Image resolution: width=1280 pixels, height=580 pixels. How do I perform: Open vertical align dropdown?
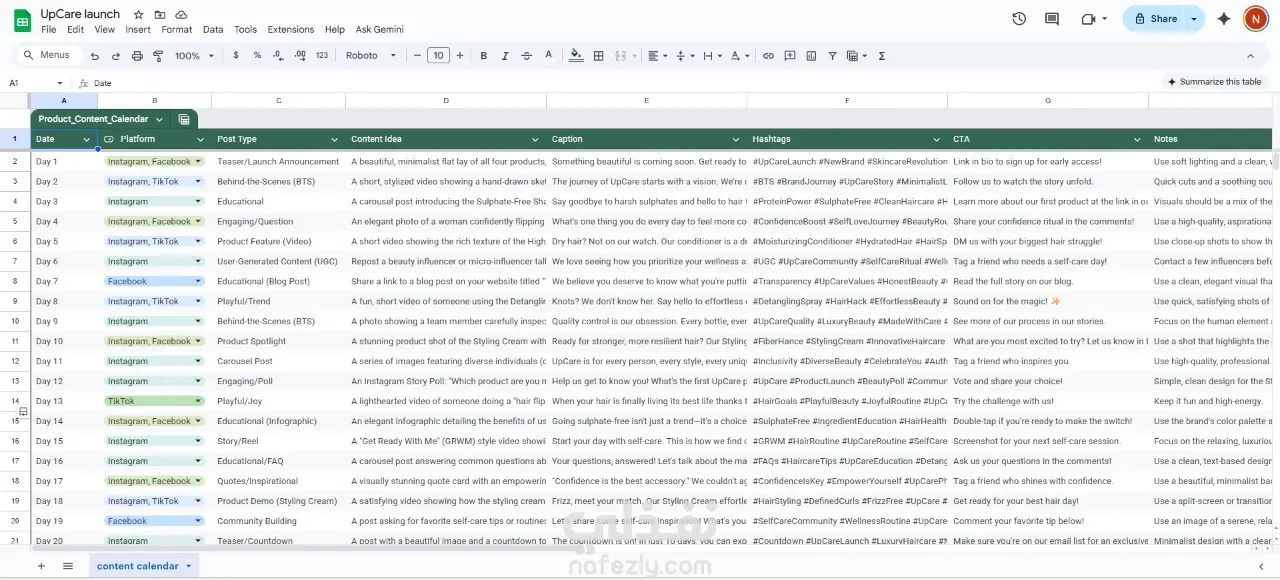pyautogui.click(x=683, y=56)
